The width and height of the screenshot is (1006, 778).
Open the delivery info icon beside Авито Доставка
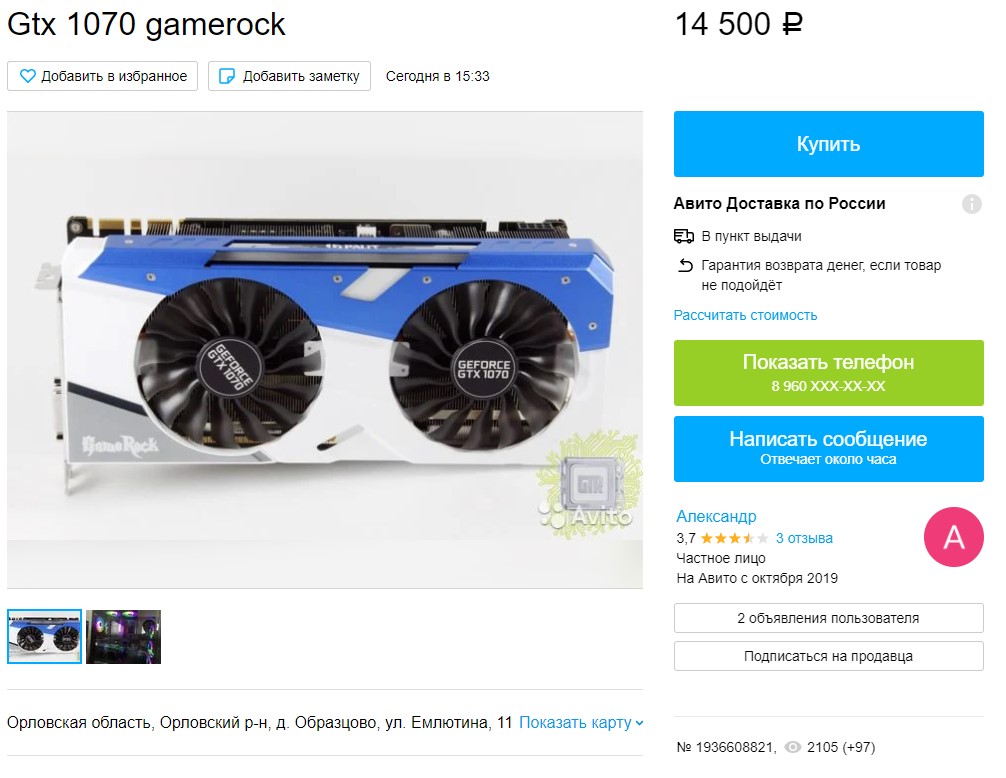click(971, 204)
